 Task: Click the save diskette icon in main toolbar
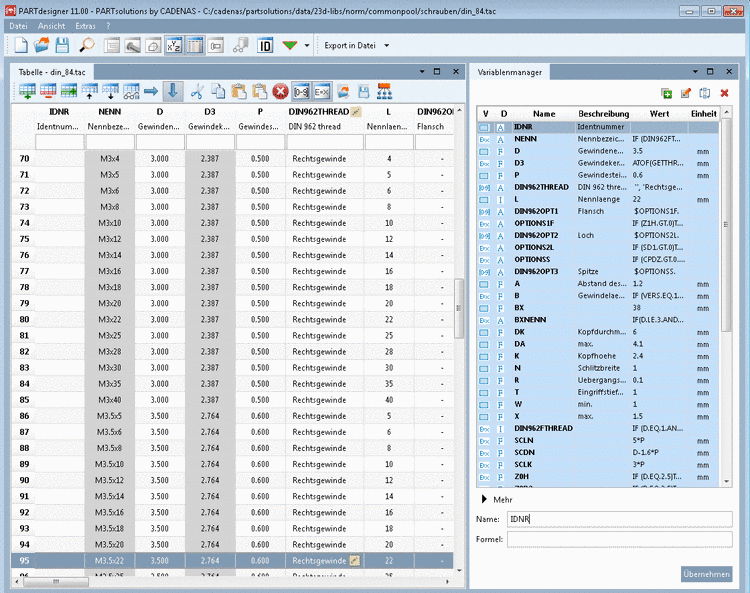pos(62,45)
